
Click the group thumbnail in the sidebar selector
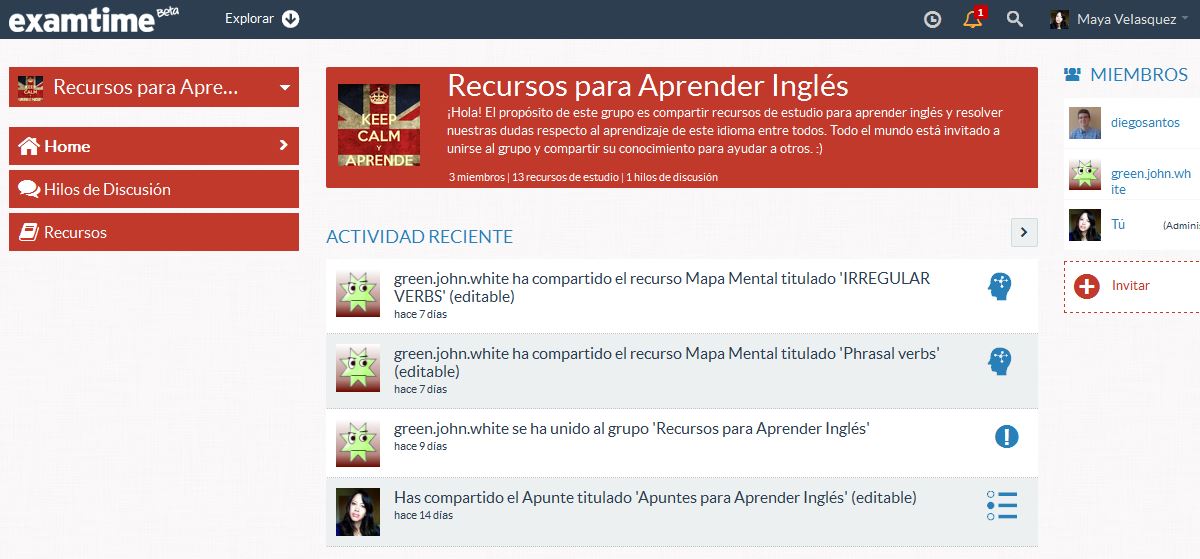[x=30, y=87]
